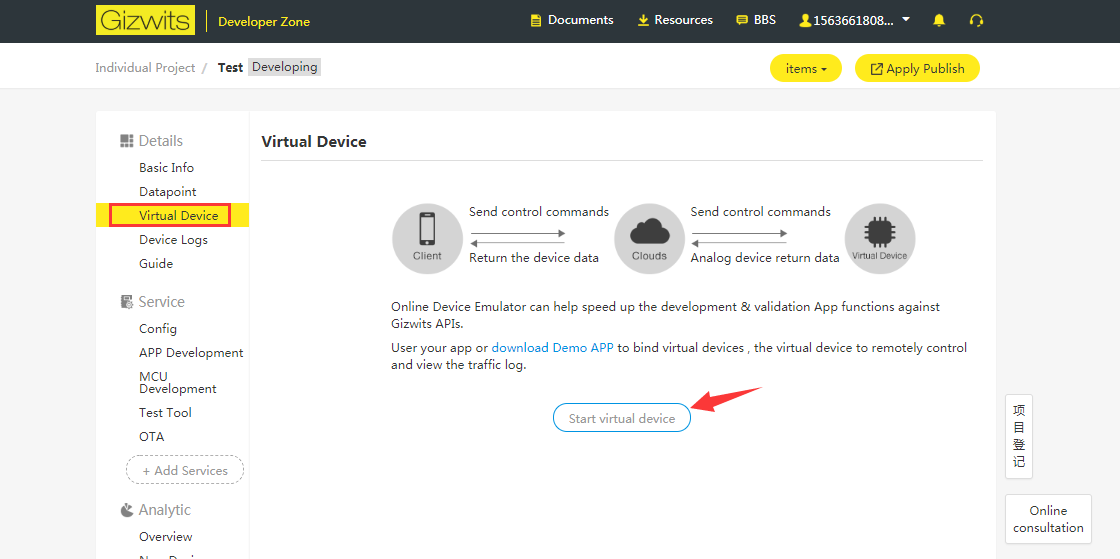Image resolution: width=1120 pixels, height=559 pixels.
Task: Click the Details section heading
Action: [x=161, y=141]
